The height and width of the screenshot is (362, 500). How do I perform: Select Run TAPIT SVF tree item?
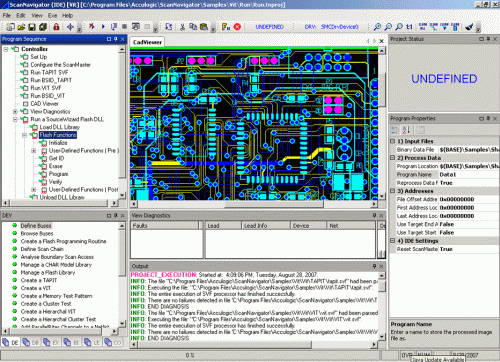tap(49, 72)
